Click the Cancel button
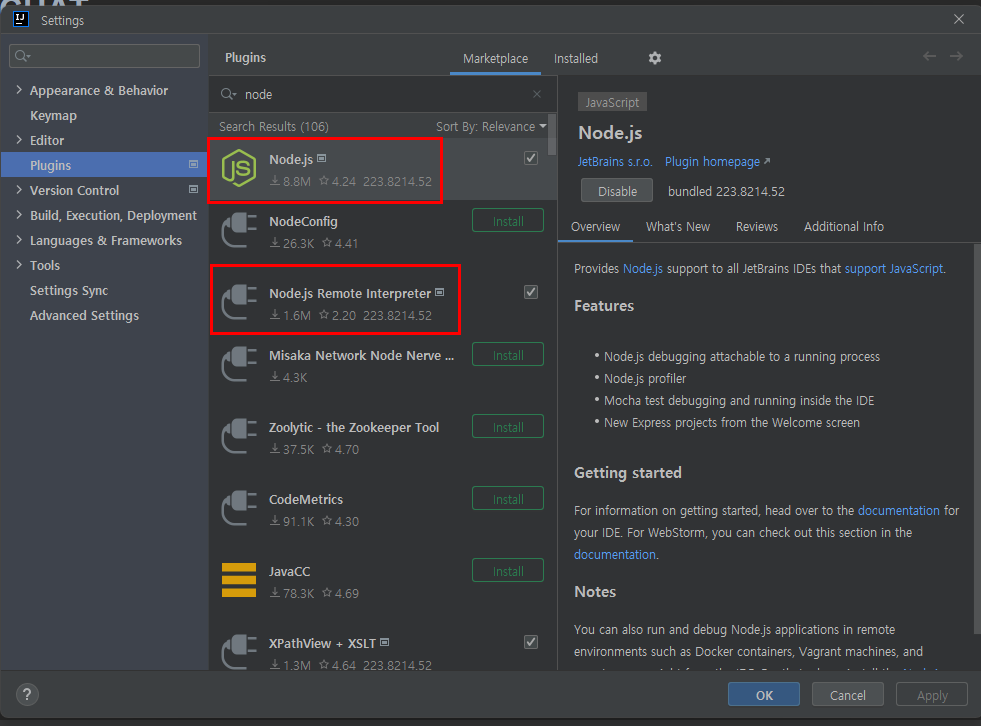The height and width of the screenshot is (726, 981). click(848, 695)
